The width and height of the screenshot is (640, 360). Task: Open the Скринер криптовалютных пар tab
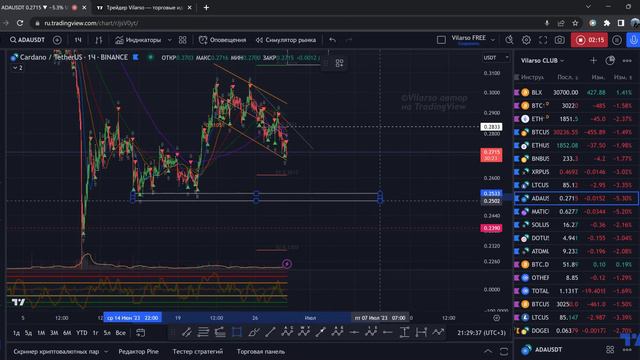click(x=56, y=351)
